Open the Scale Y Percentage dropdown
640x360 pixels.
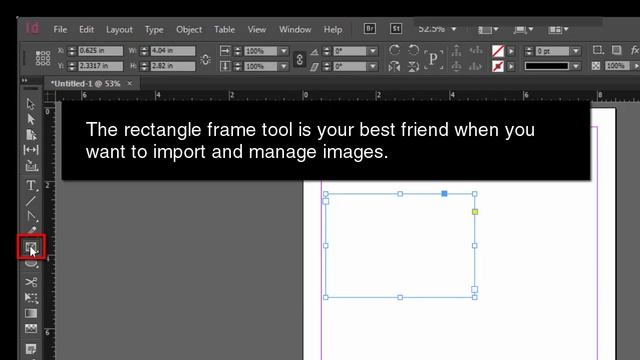click(283, 66)
